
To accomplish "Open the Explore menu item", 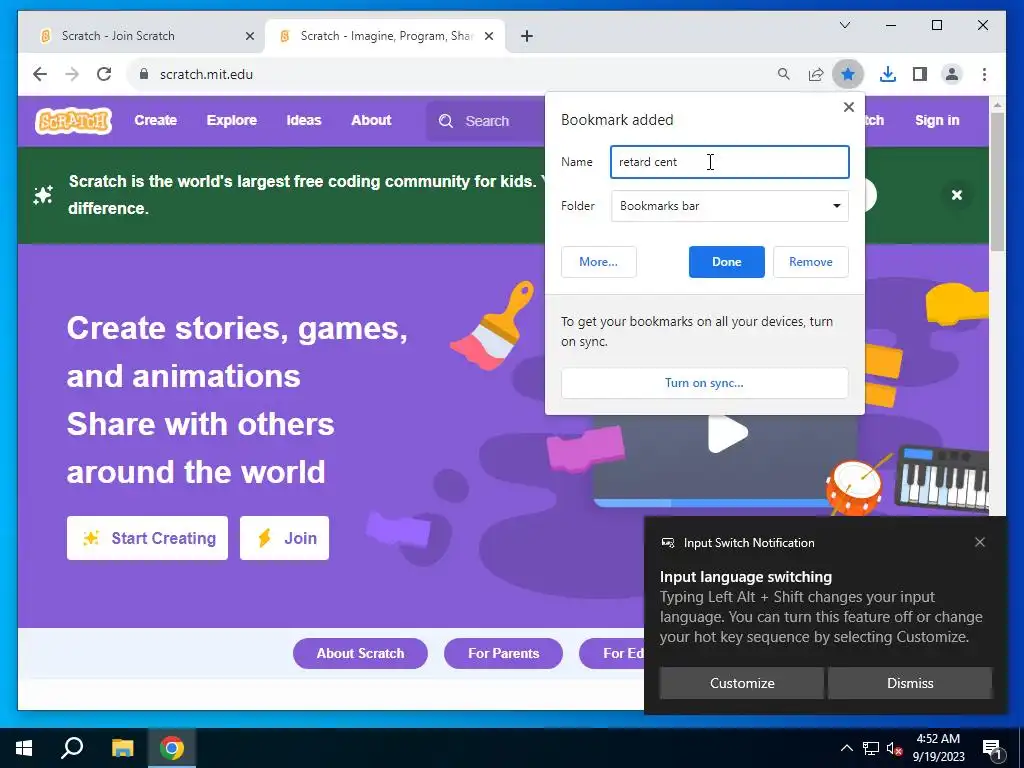I will tap(232, 120).
